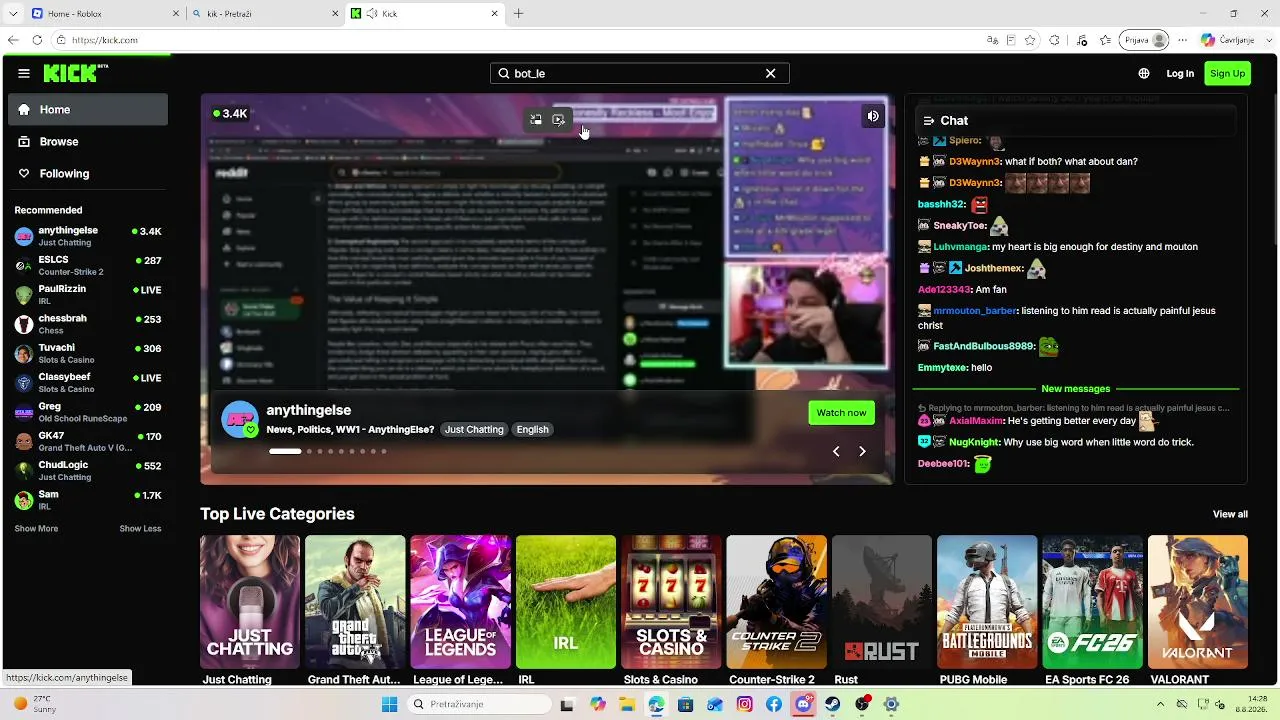Click the address bar URL
Viewport: 1280px width, 720px height.
pyautogui.click(x=105, y=40)
